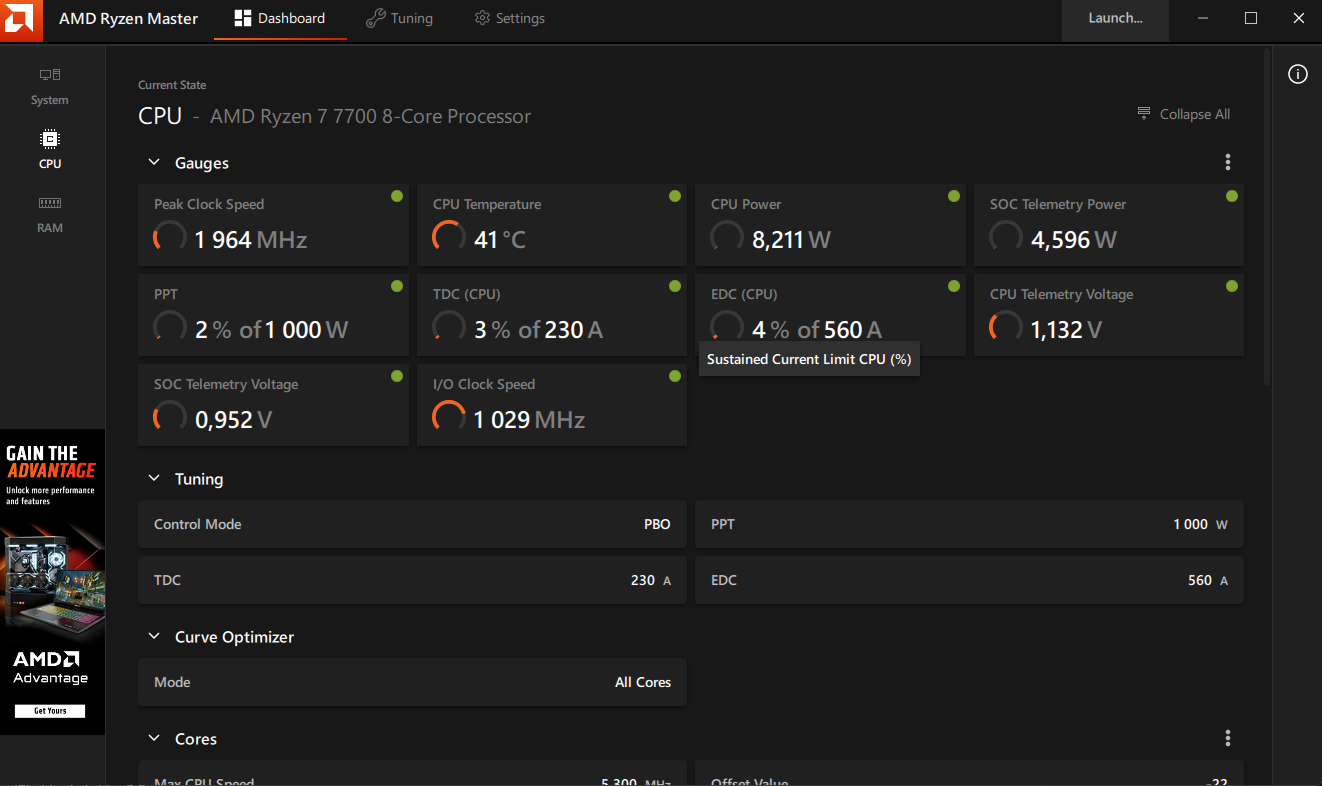The image size is (1322, 786).
Task: Click the TDC (CPU) gauge dial
Action: click(448, 328)
